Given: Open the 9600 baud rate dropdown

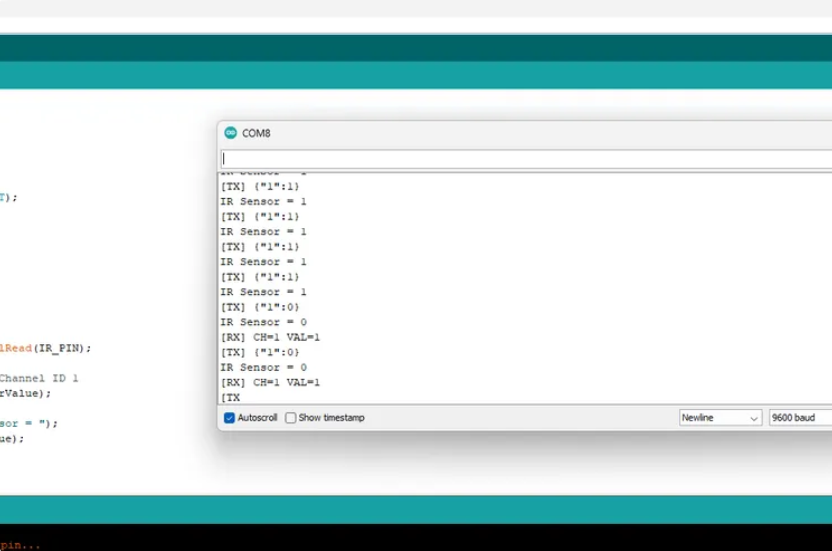Looking at the screenshot, I should click(x=801, y=418).
